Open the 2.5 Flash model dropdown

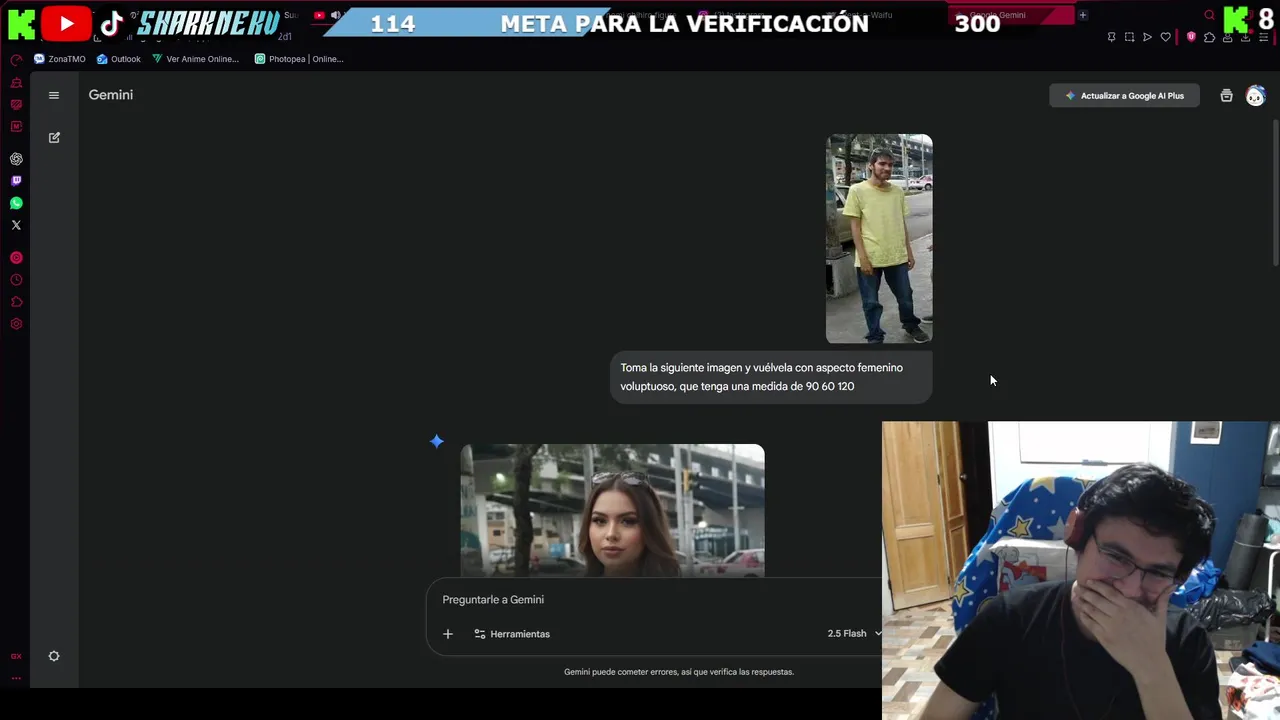click(x=854, y=634)
